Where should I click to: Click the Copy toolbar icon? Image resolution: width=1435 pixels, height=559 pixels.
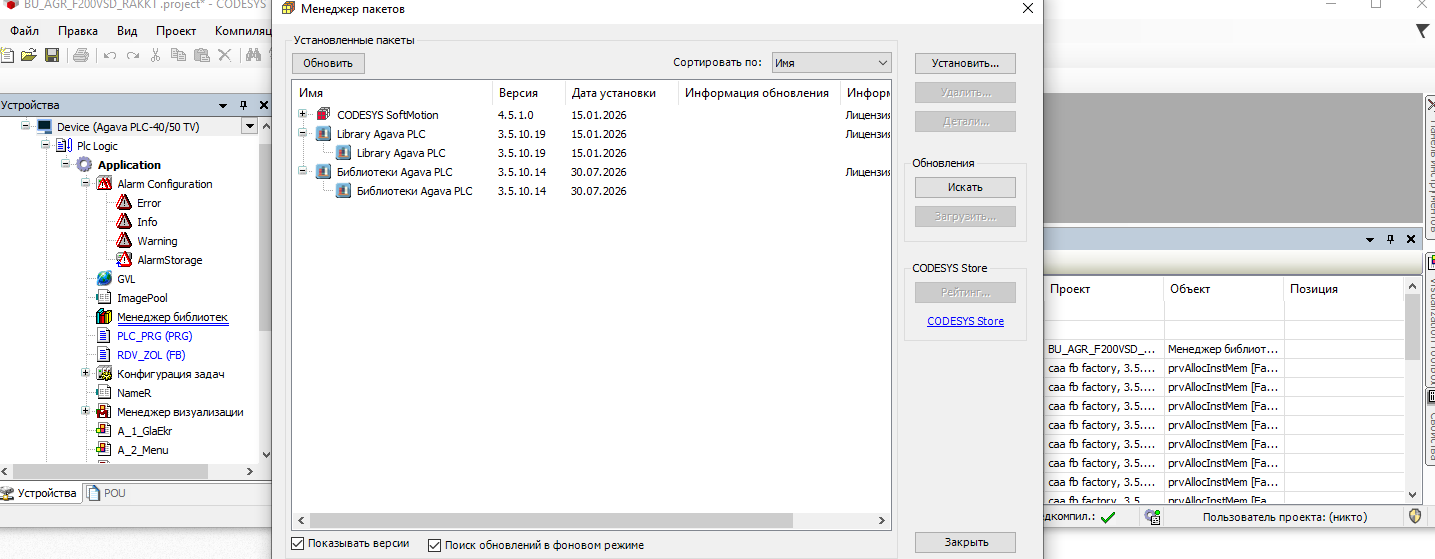[x=179, y=54]
